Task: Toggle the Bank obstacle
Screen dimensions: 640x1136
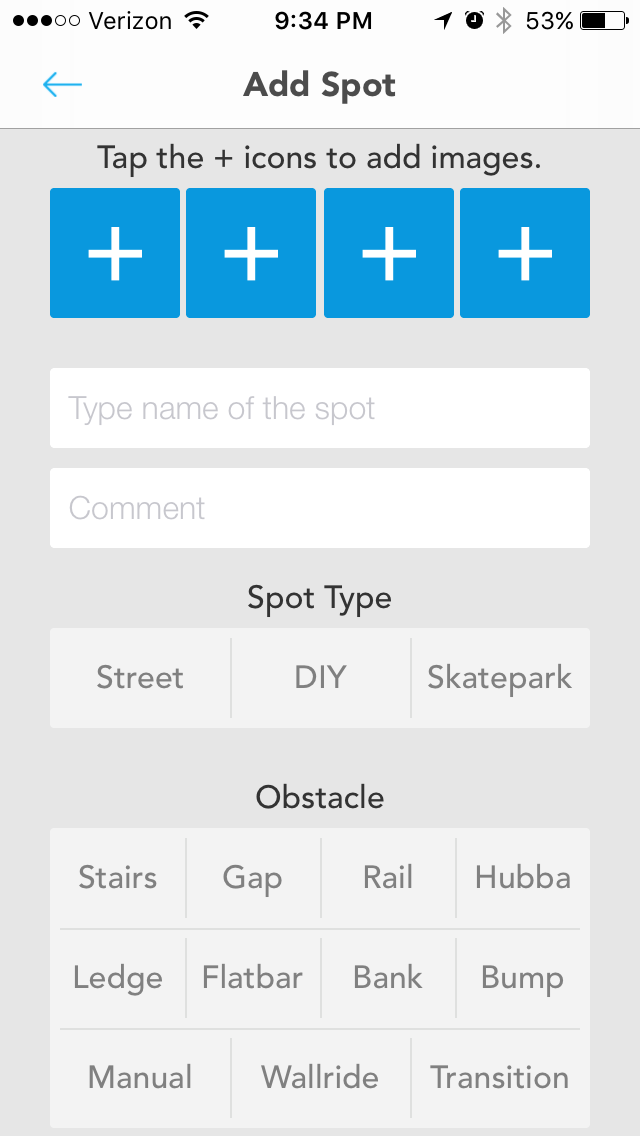Action: [388, 978]
